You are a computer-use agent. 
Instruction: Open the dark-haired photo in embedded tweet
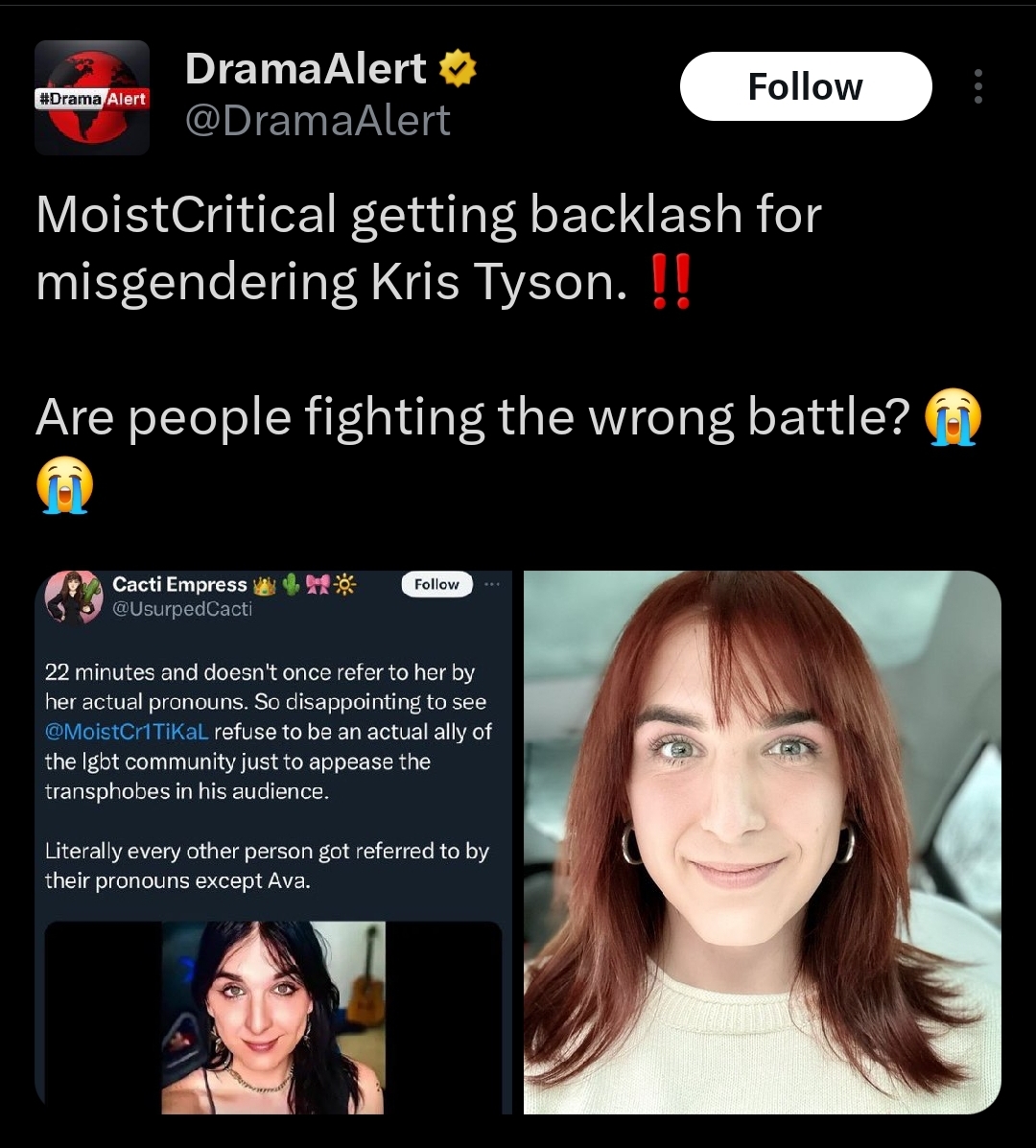[x=273, y=1018]
